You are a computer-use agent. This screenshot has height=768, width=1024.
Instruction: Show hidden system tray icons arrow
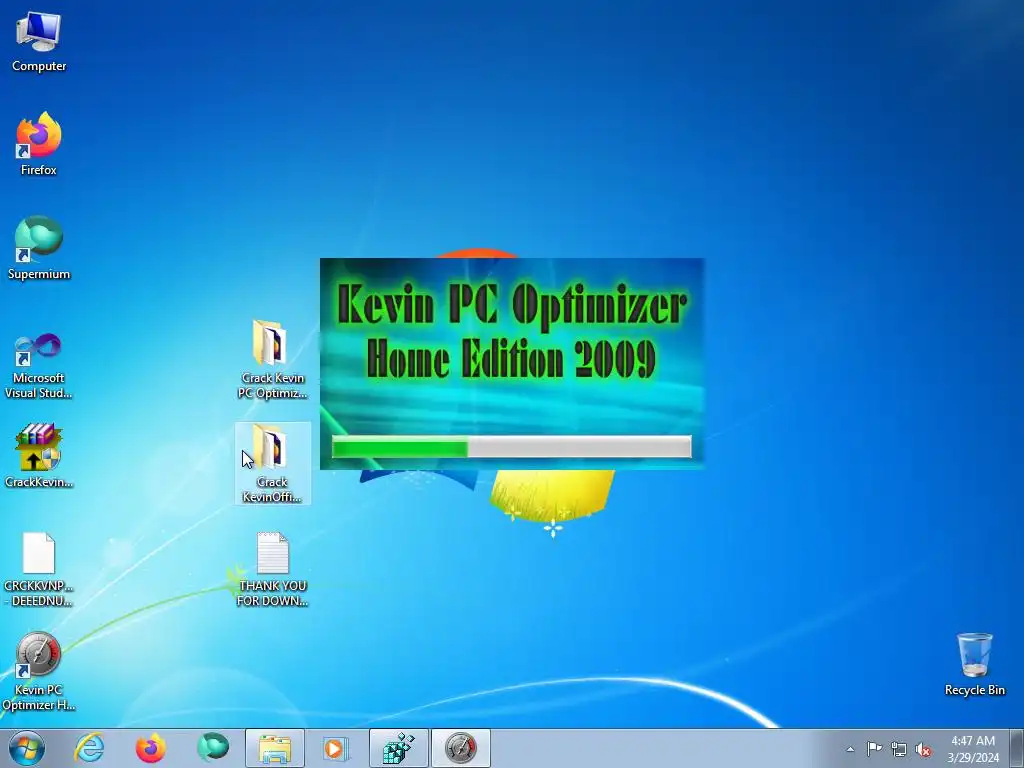(850, 749)
